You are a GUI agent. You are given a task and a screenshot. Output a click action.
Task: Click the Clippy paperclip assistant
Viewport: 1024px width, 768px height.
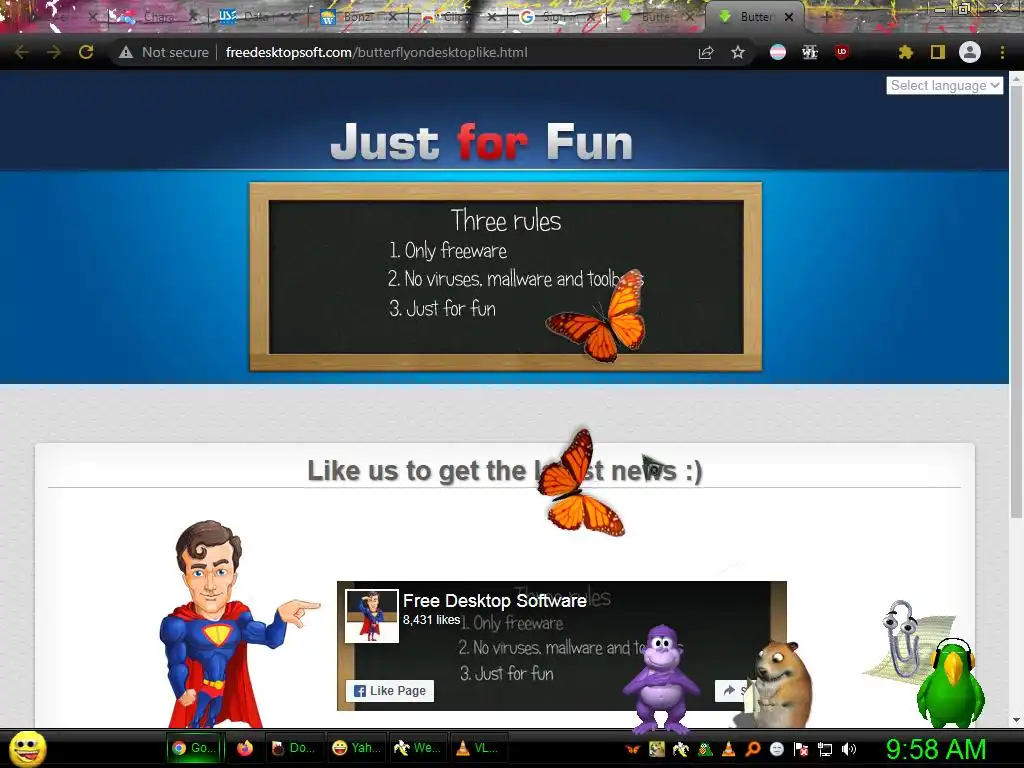901,641
